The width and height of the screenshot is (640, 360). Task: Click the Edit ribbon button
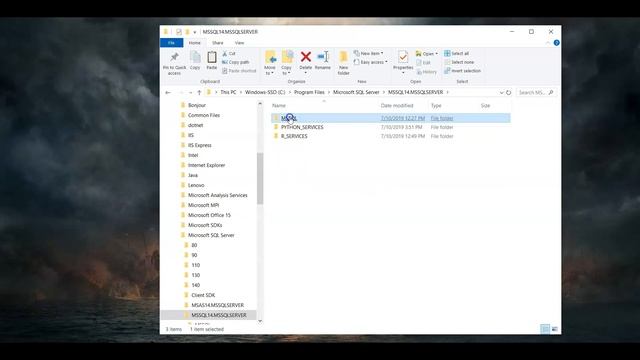[424, 62]
